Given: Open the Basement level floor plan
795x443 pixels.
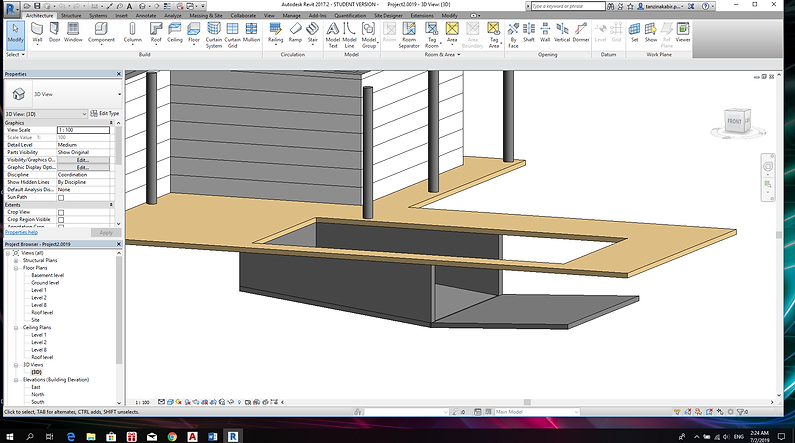Looking at the screenshot, I should 48,275.
